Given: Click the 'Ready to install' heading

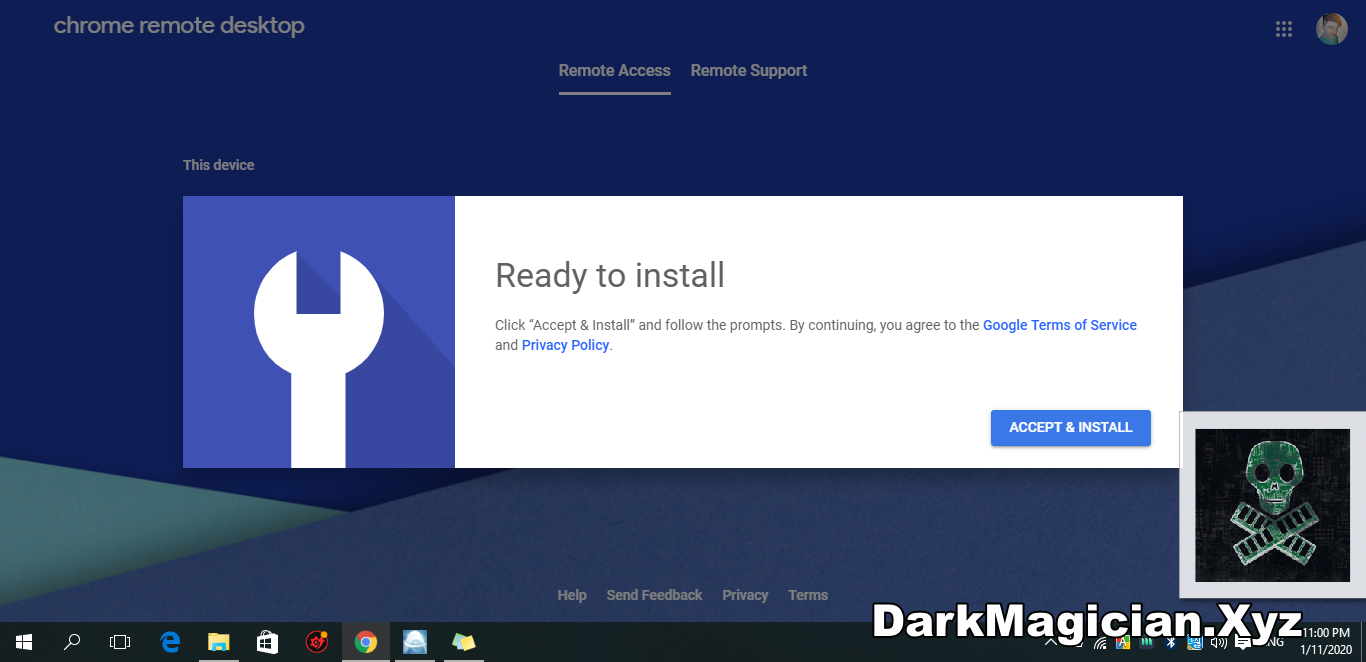Looking at the screenshot, I should click(x=610, y=275).
